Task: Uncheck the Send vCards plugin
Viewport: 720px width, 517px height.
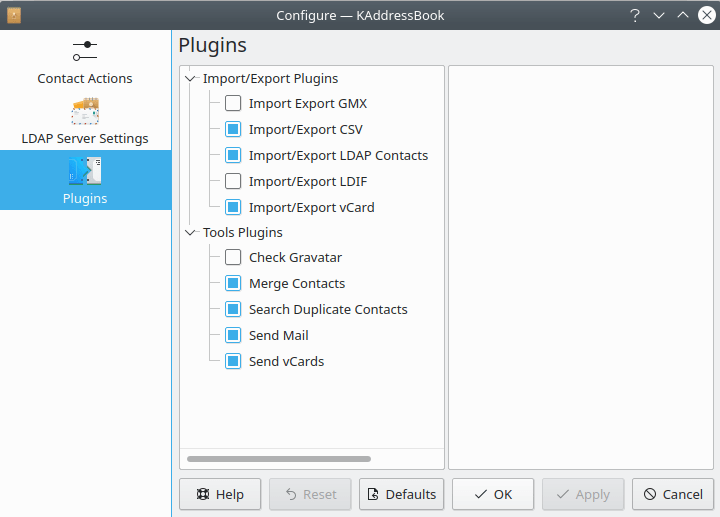Action: (233, 361)
